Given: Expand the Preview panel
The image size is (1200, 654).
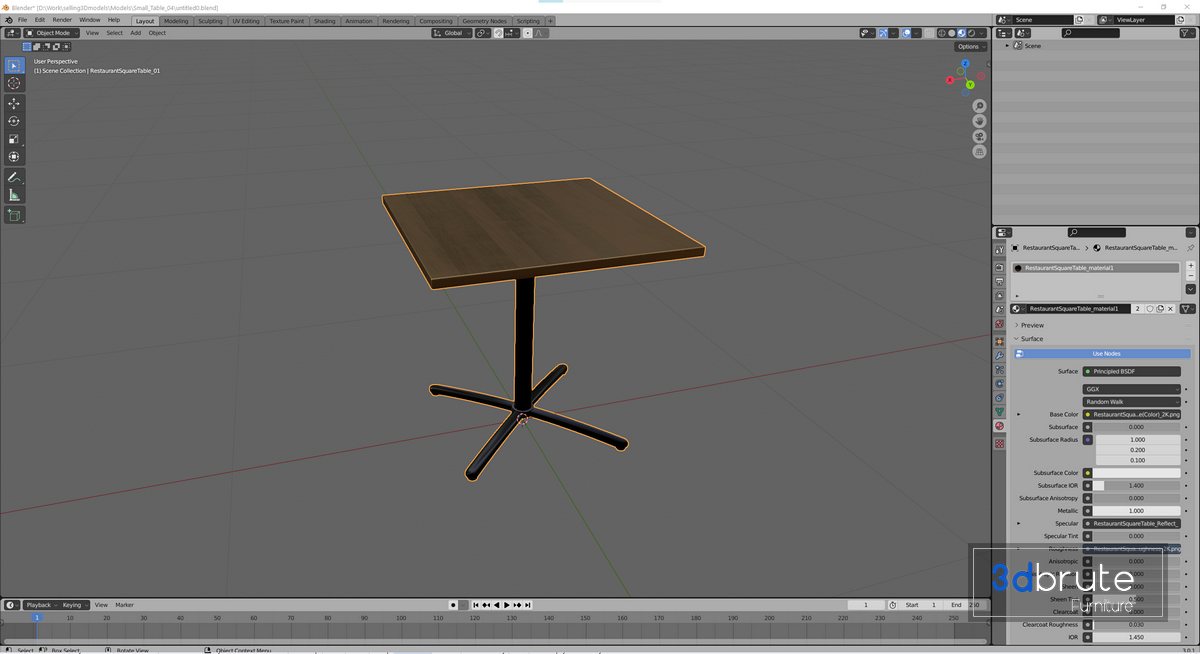Looking at the screenshot, I should [x=1032, y=325].
